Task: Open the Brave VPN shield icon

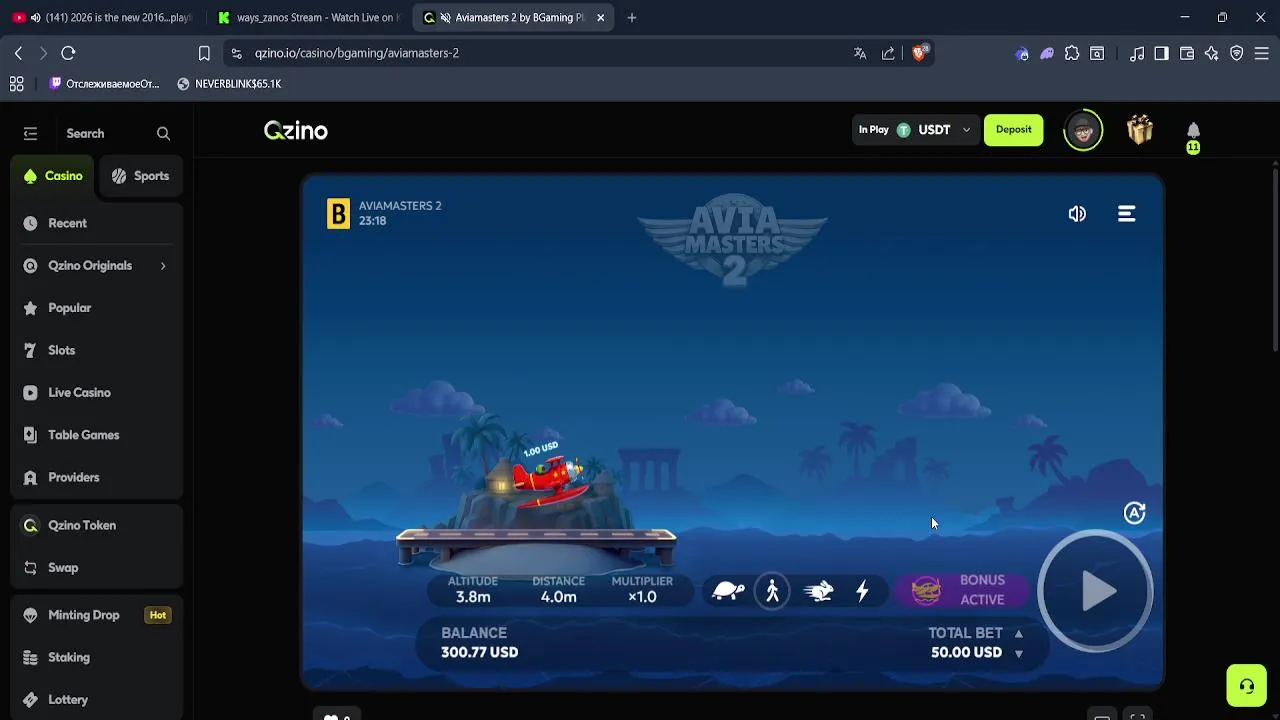Action: (1237, 53)
